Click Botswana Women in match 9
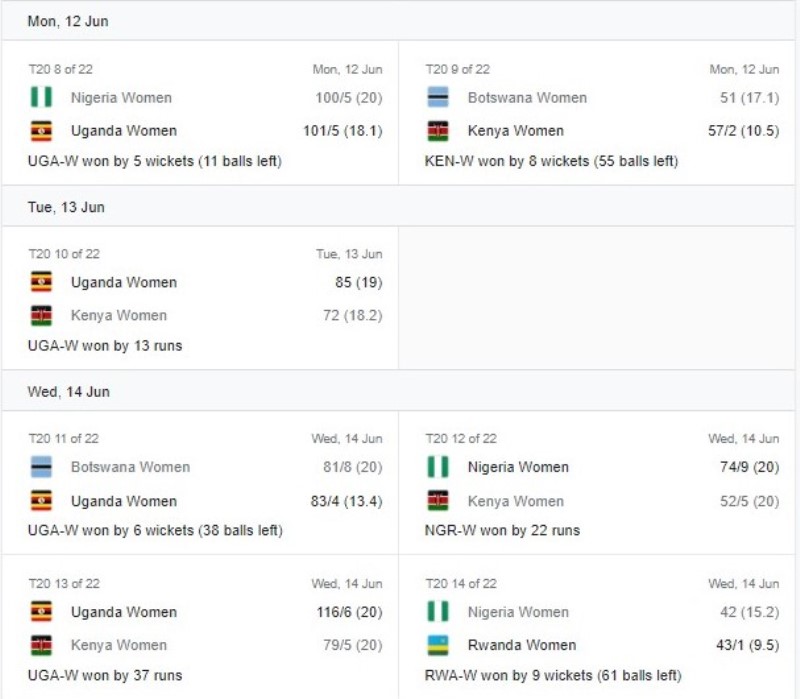 point(527,97)
